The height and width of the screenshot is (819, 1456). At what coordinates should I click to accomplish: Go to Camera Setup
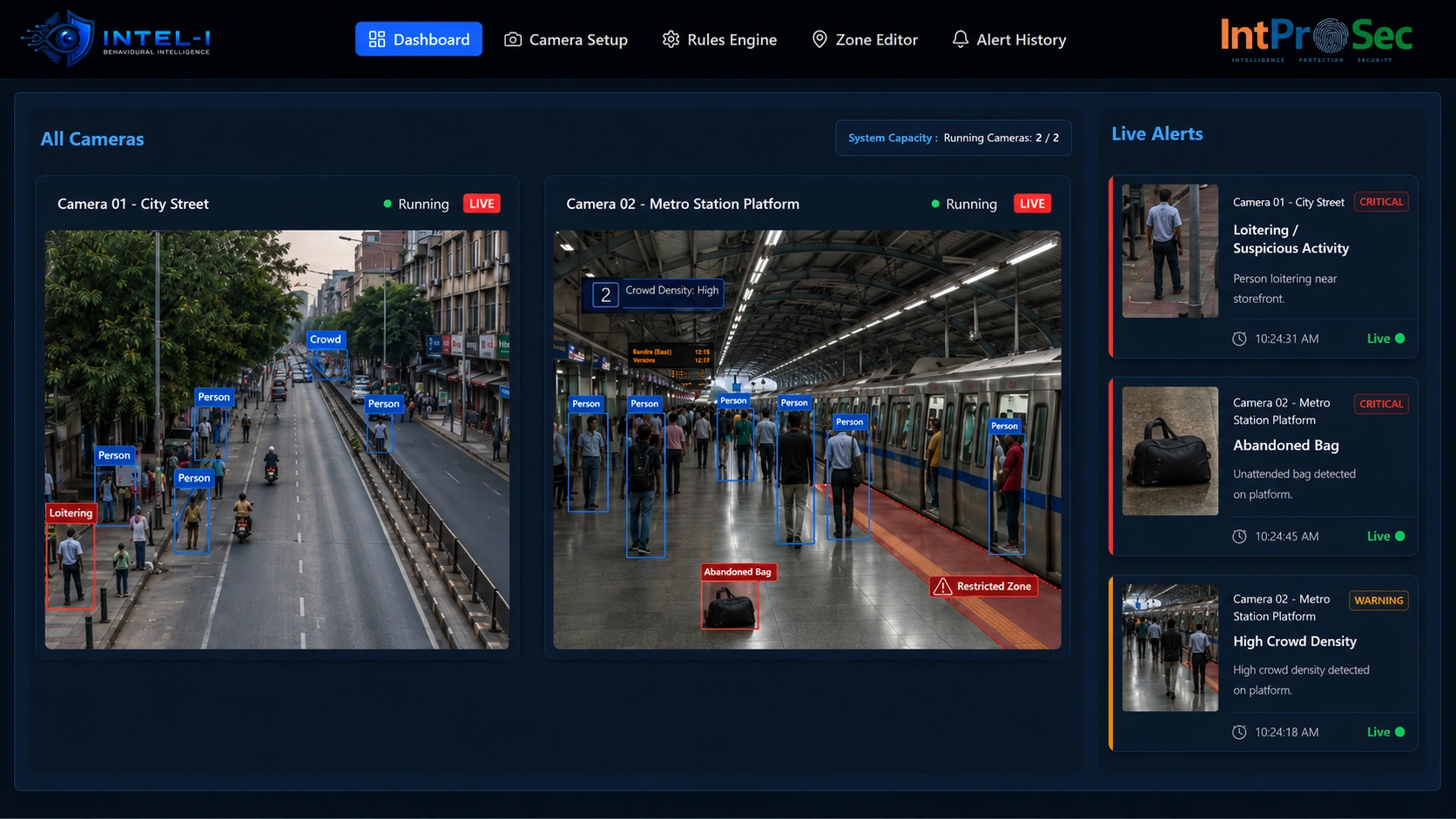coord(566,39)
